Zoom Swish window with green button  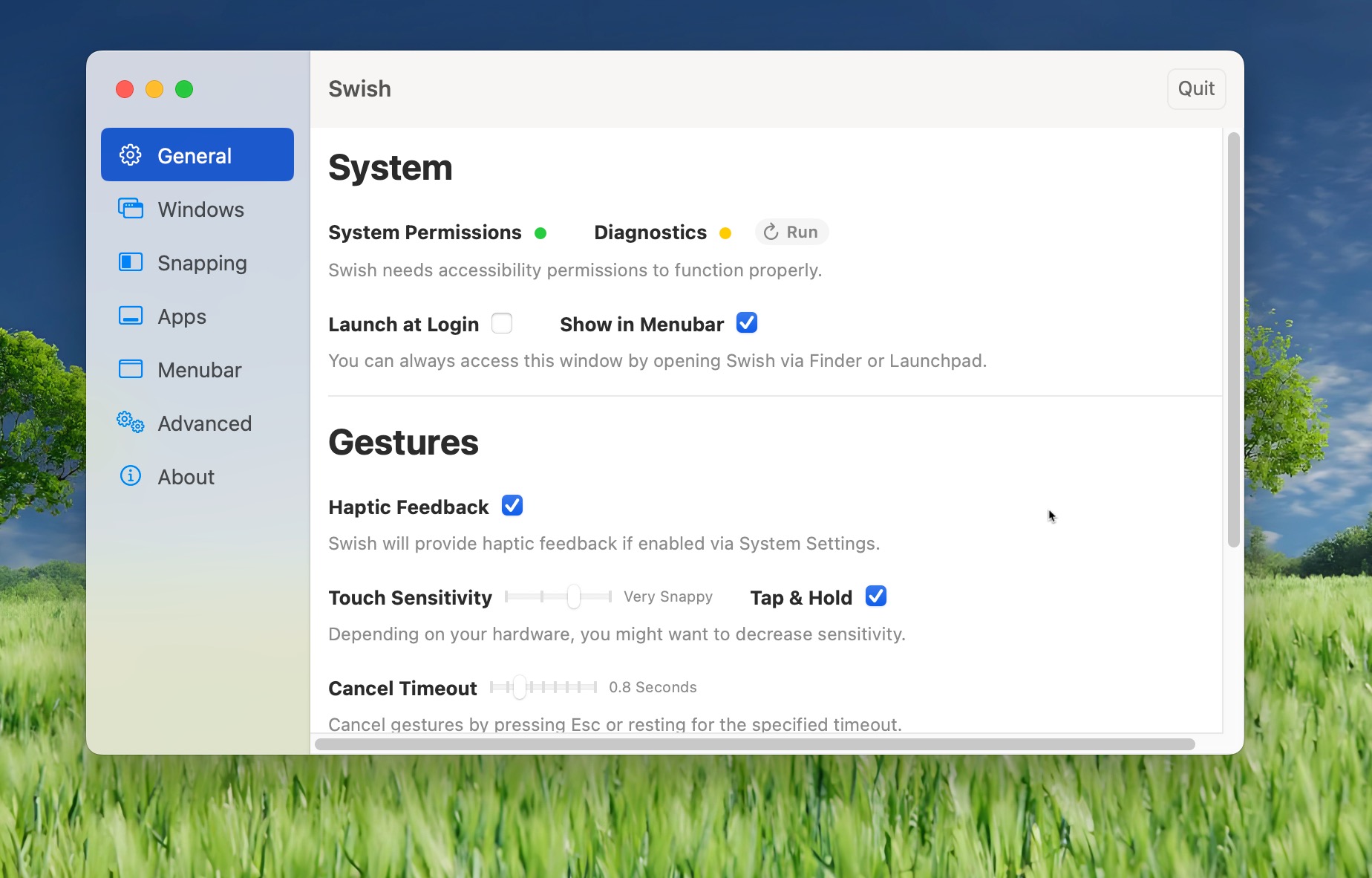184,89
